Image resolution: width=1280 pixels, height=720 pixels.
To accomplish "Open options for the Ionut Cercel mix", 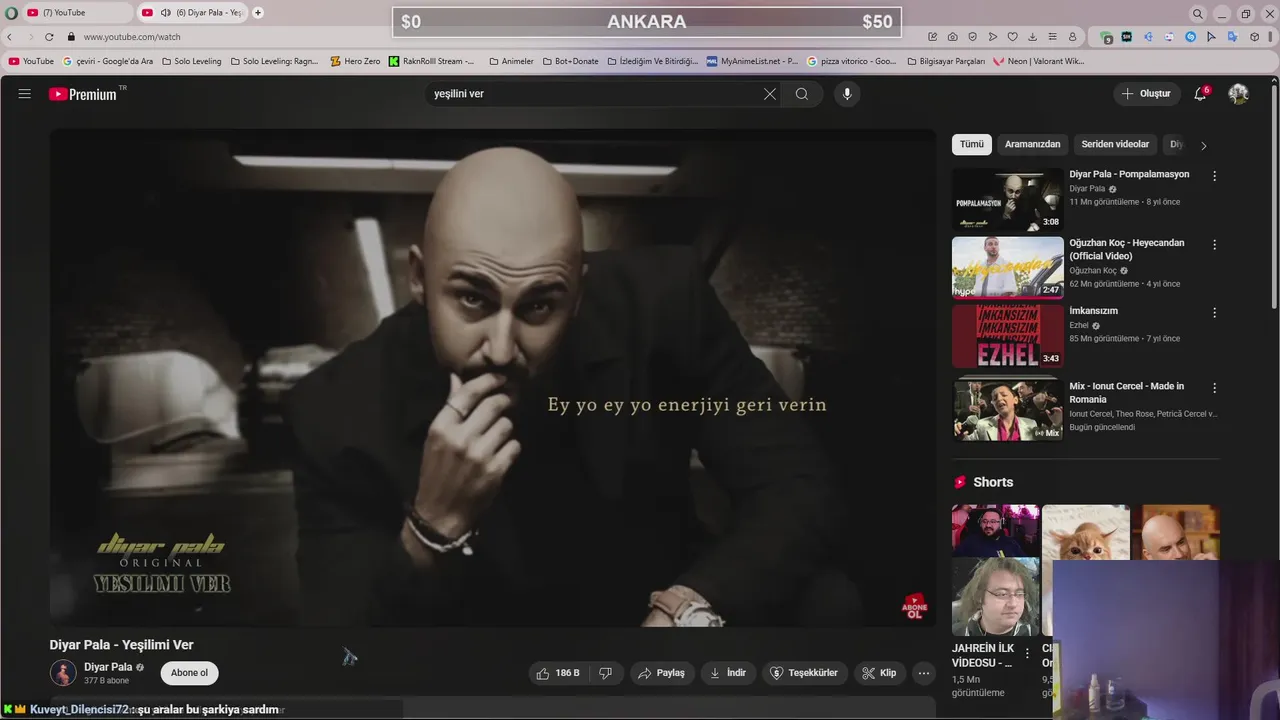I will (1215, 388).
